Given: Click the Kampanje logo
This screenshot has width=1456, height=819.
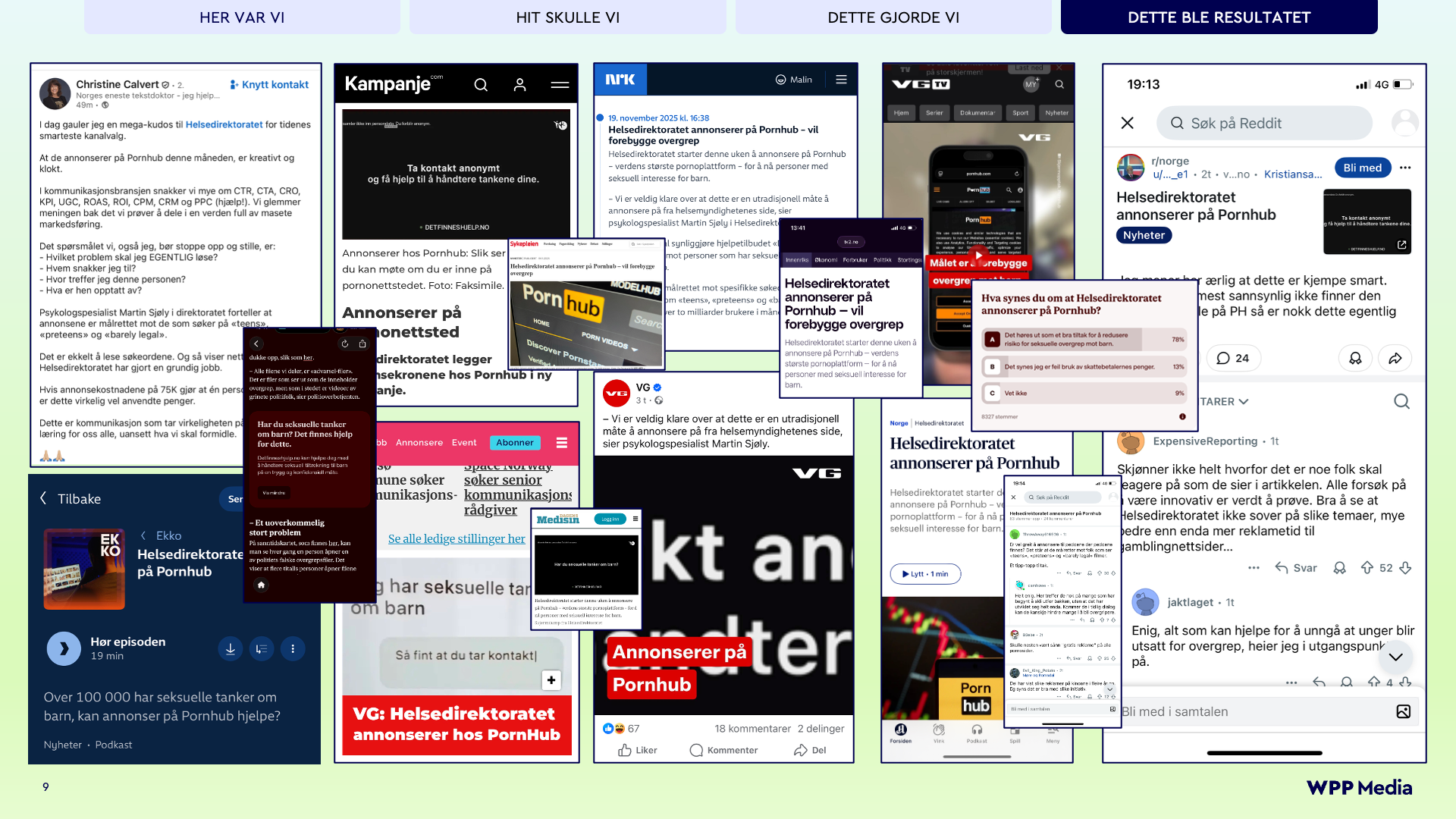Looking at the screenshot, I should [x=394, y=83].
